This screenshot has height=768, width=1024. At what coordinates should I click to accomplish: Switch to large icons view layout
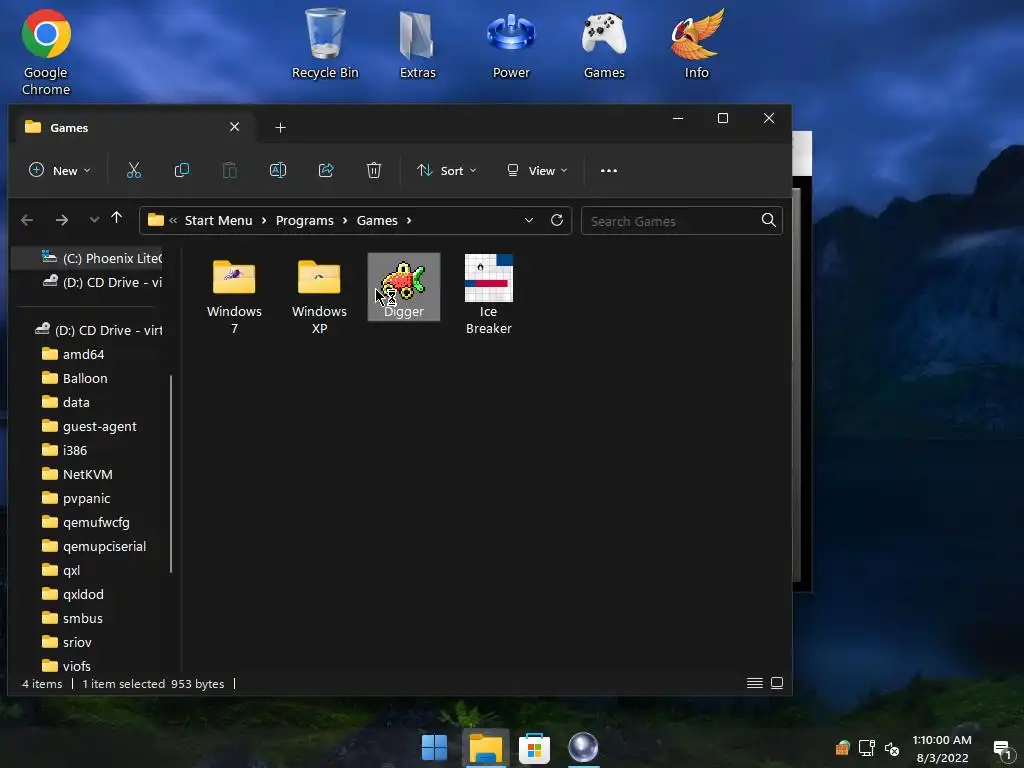tap(777, 683)
